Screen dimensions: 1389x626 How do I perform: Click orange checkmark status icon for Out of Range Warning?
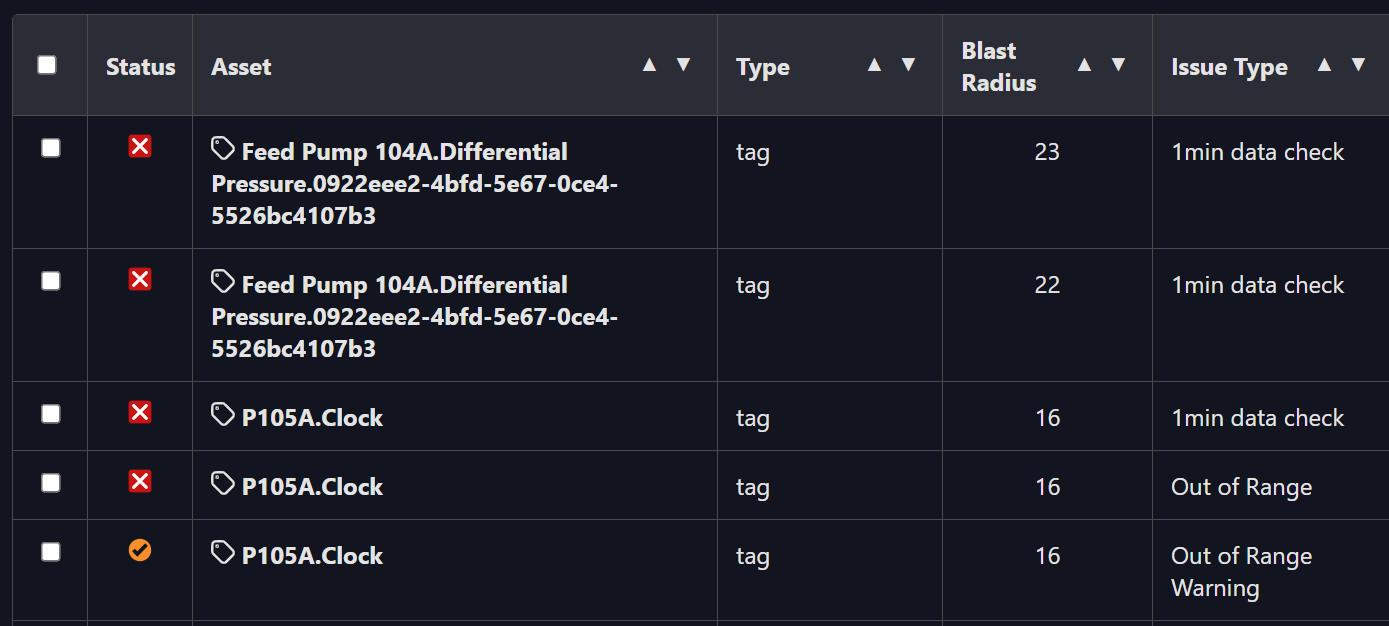(x=140, y=549)
